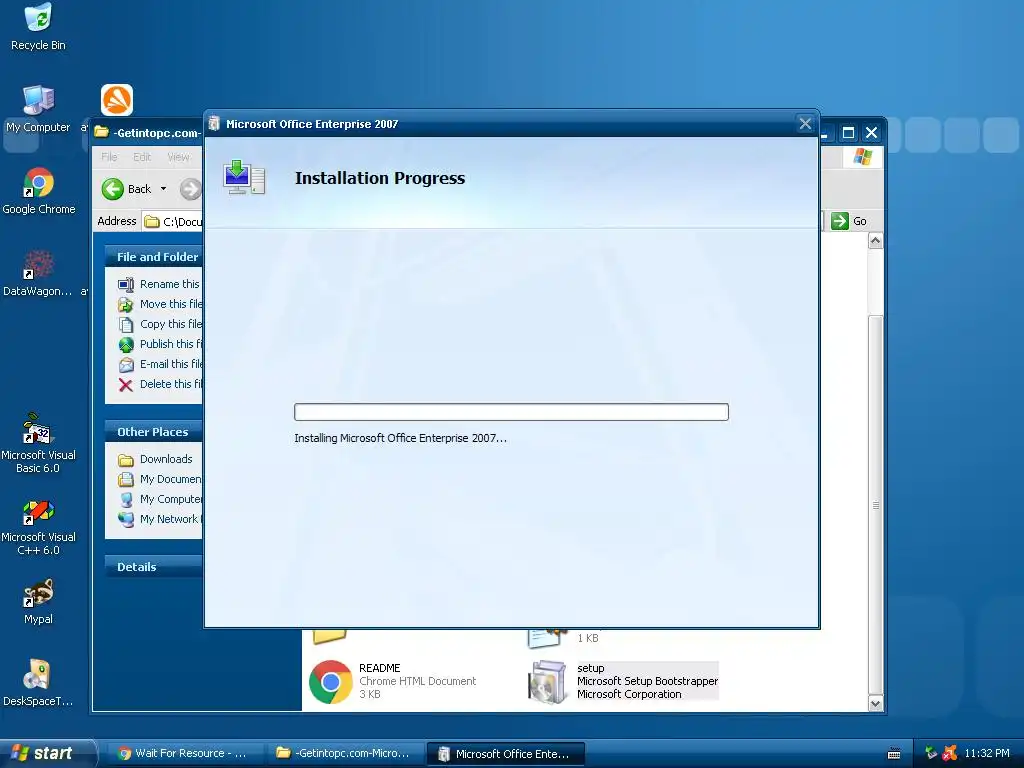Open the File menu in Explorer window
This screenshot has width=1024, height=768.
[x=109, y=157]
